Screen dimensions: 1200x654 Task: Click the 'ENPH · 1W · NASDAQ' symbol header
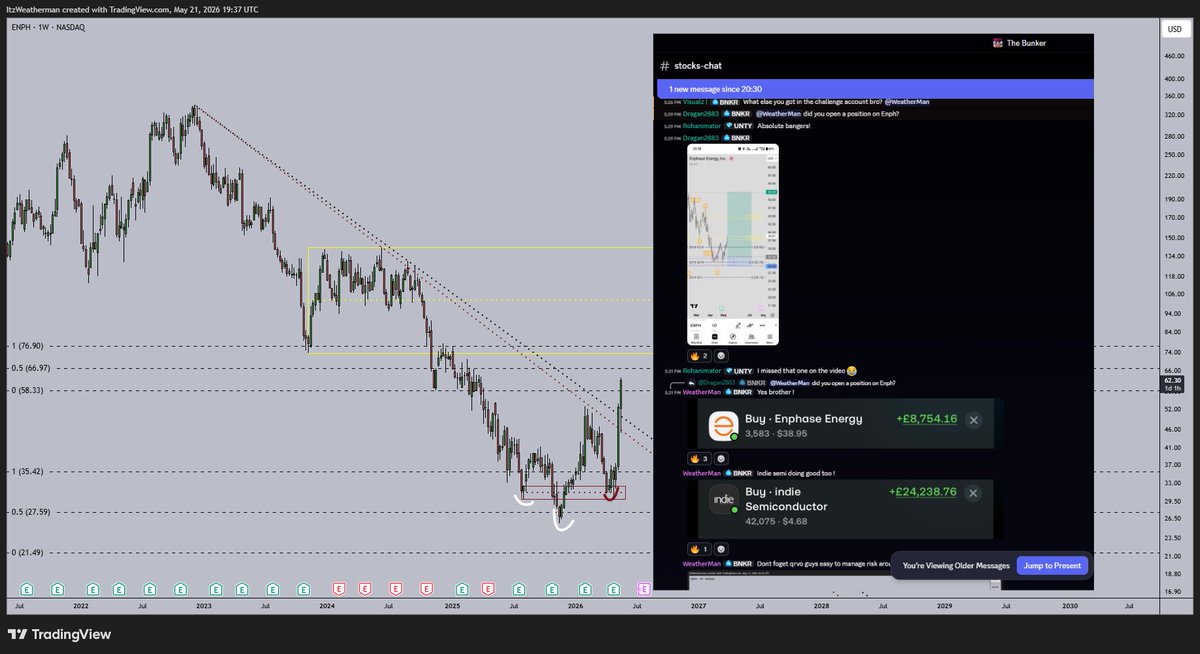pyautogui.click(x=48, y=28)
